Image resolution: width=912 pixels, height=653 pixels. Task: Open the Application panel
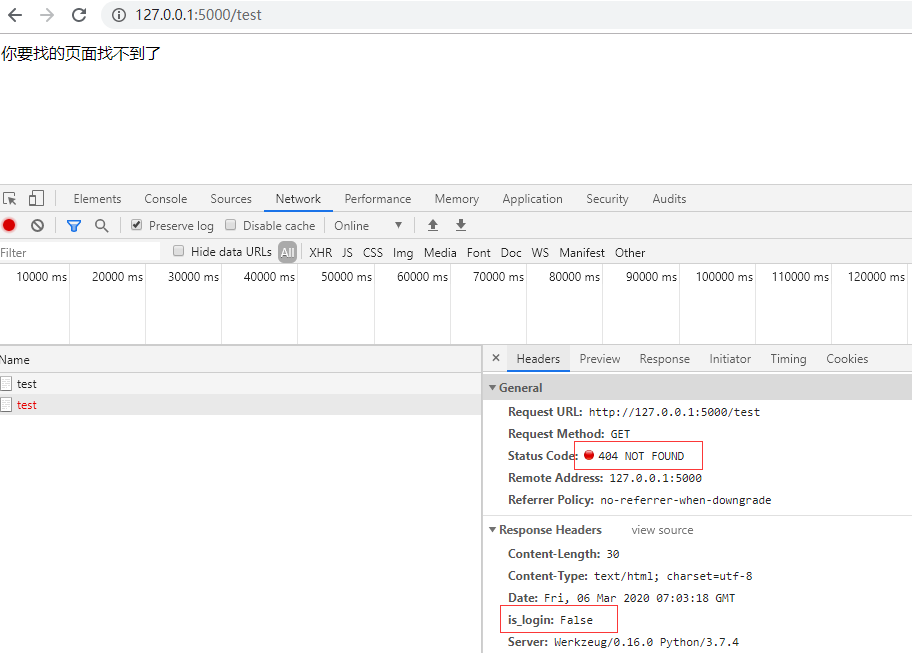click(x=532, y=199)
